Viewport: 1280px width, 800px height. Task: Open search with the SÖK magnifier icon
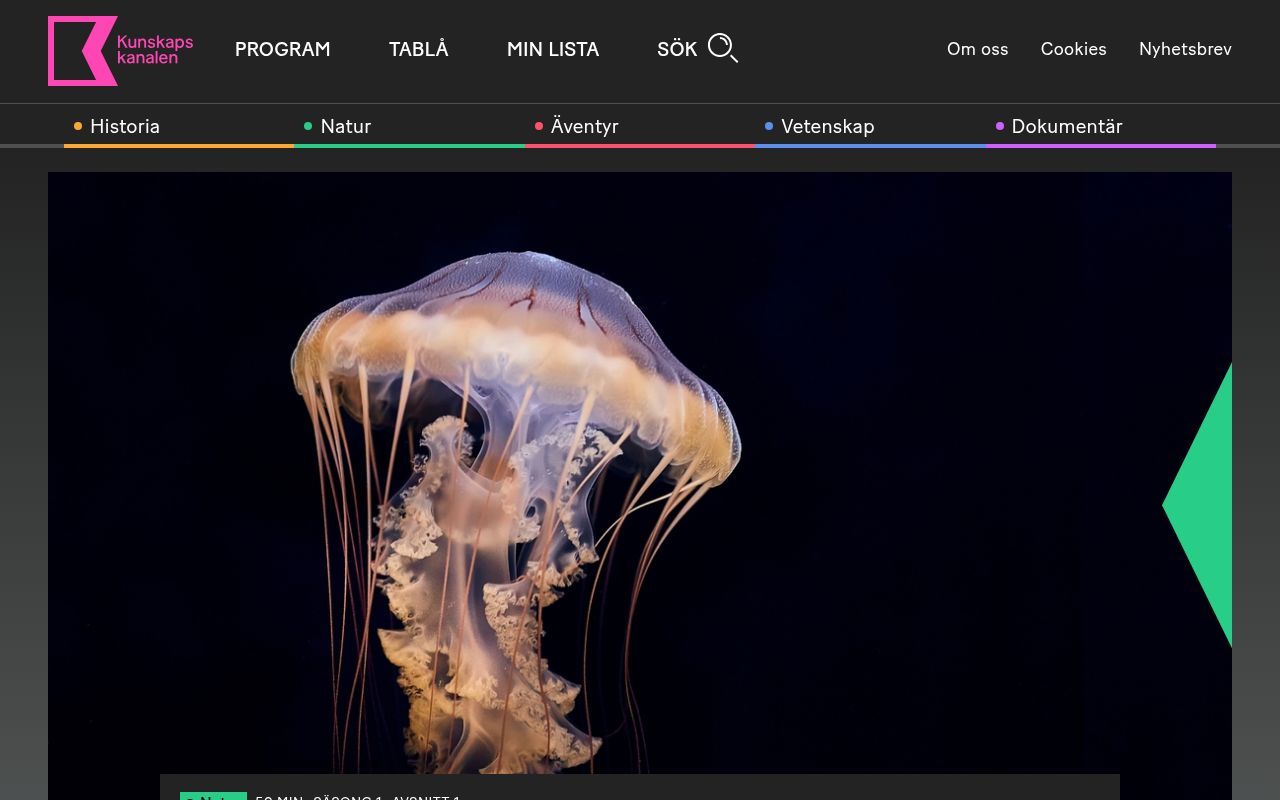723,48
